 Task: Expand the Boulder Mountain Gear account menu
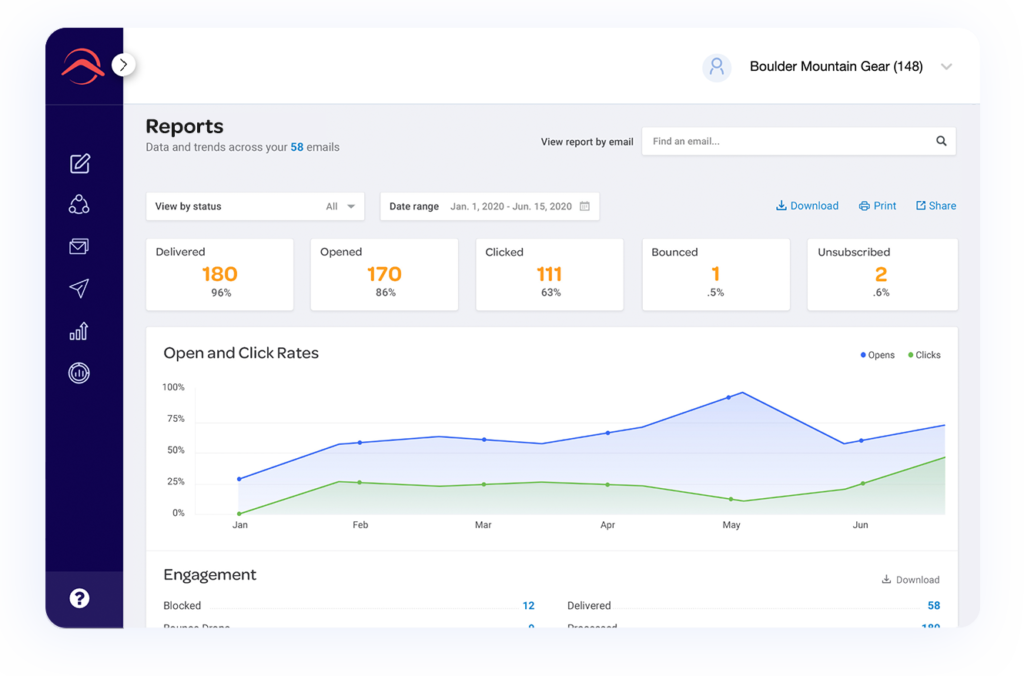pyautogui.click(x=945, y=67)
